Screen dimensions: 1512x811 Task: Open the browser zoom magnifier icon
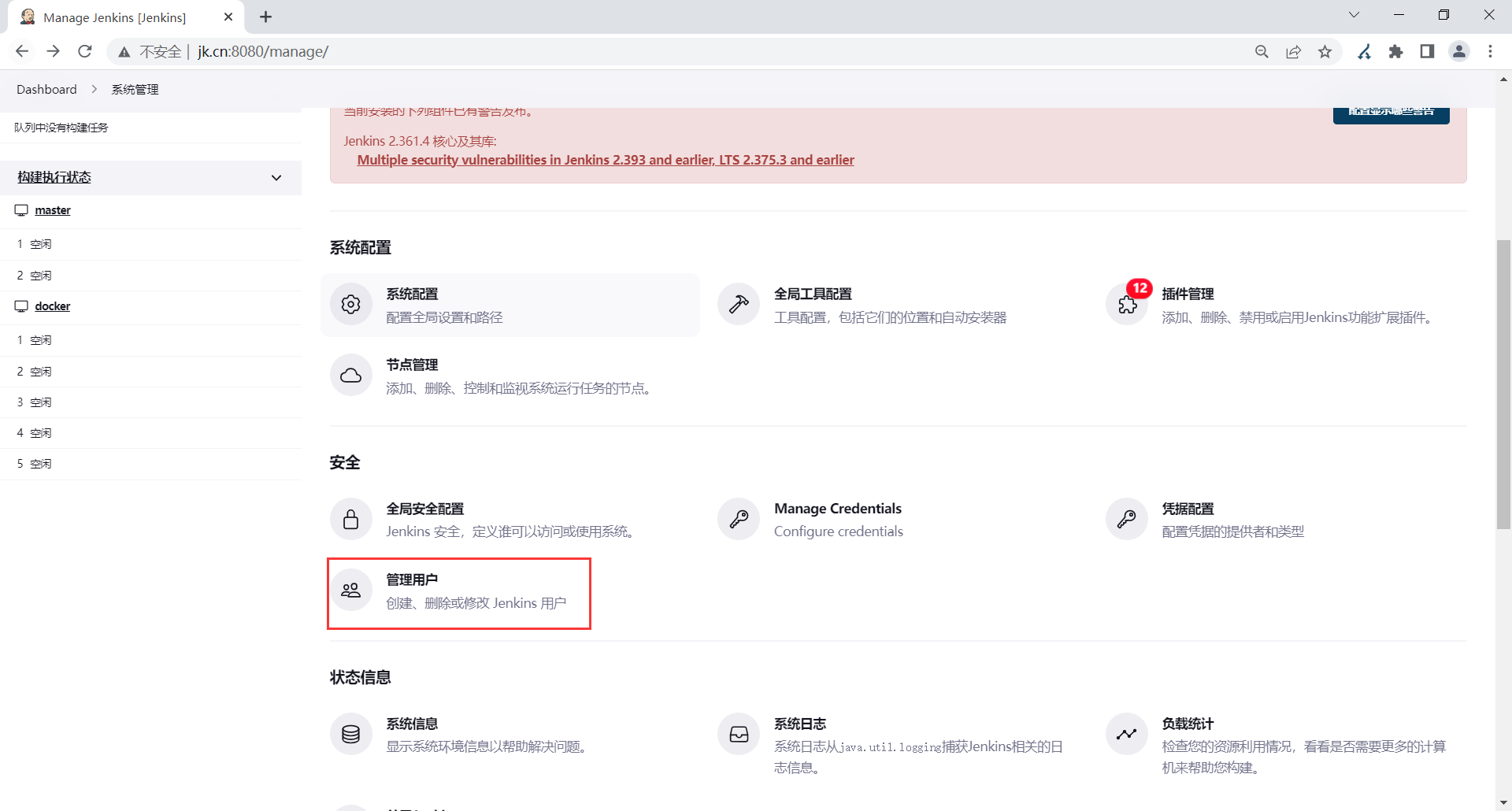click(1262, 51)
